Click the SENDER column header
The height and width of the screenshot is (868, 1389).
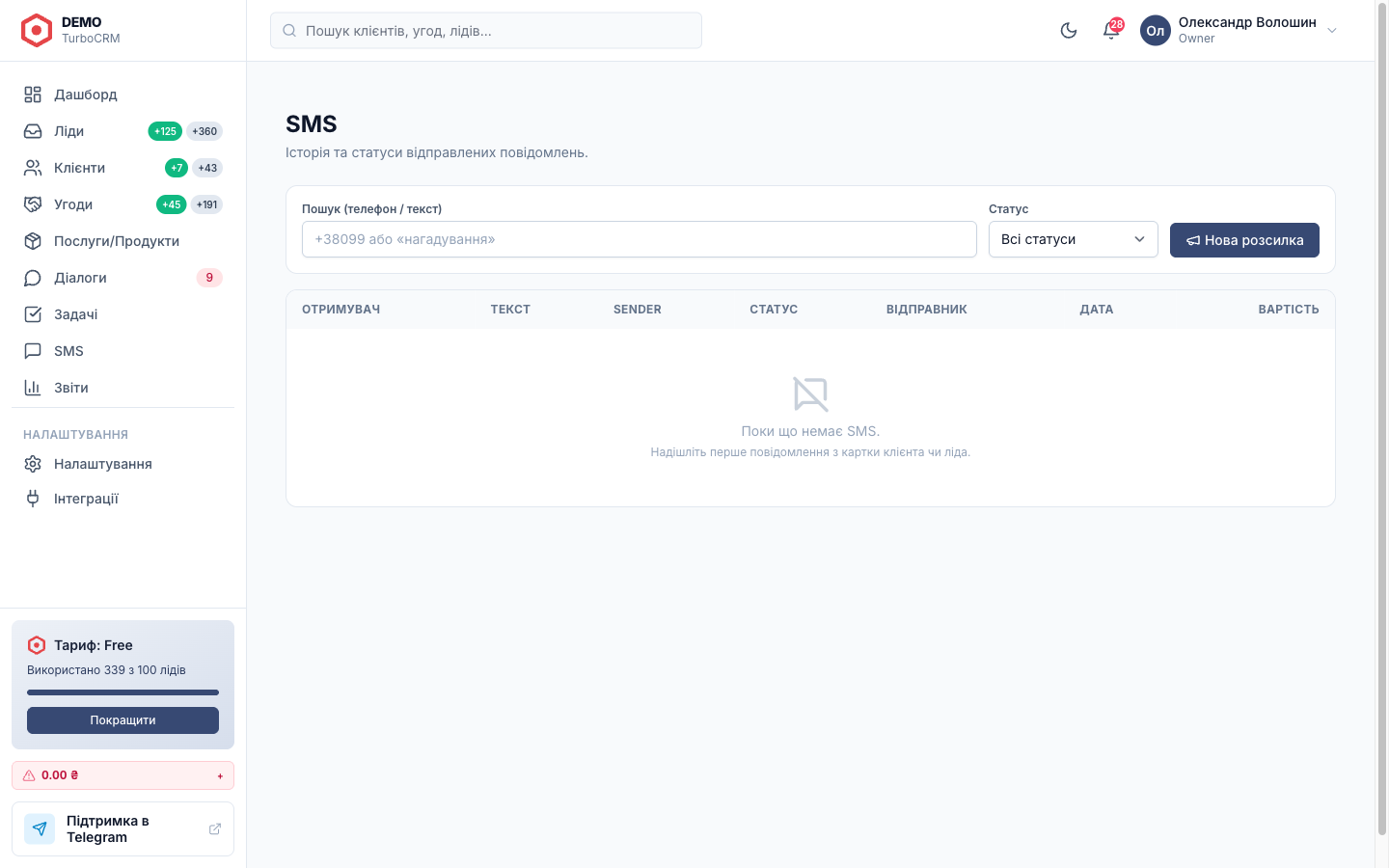[x=638, y=310]
